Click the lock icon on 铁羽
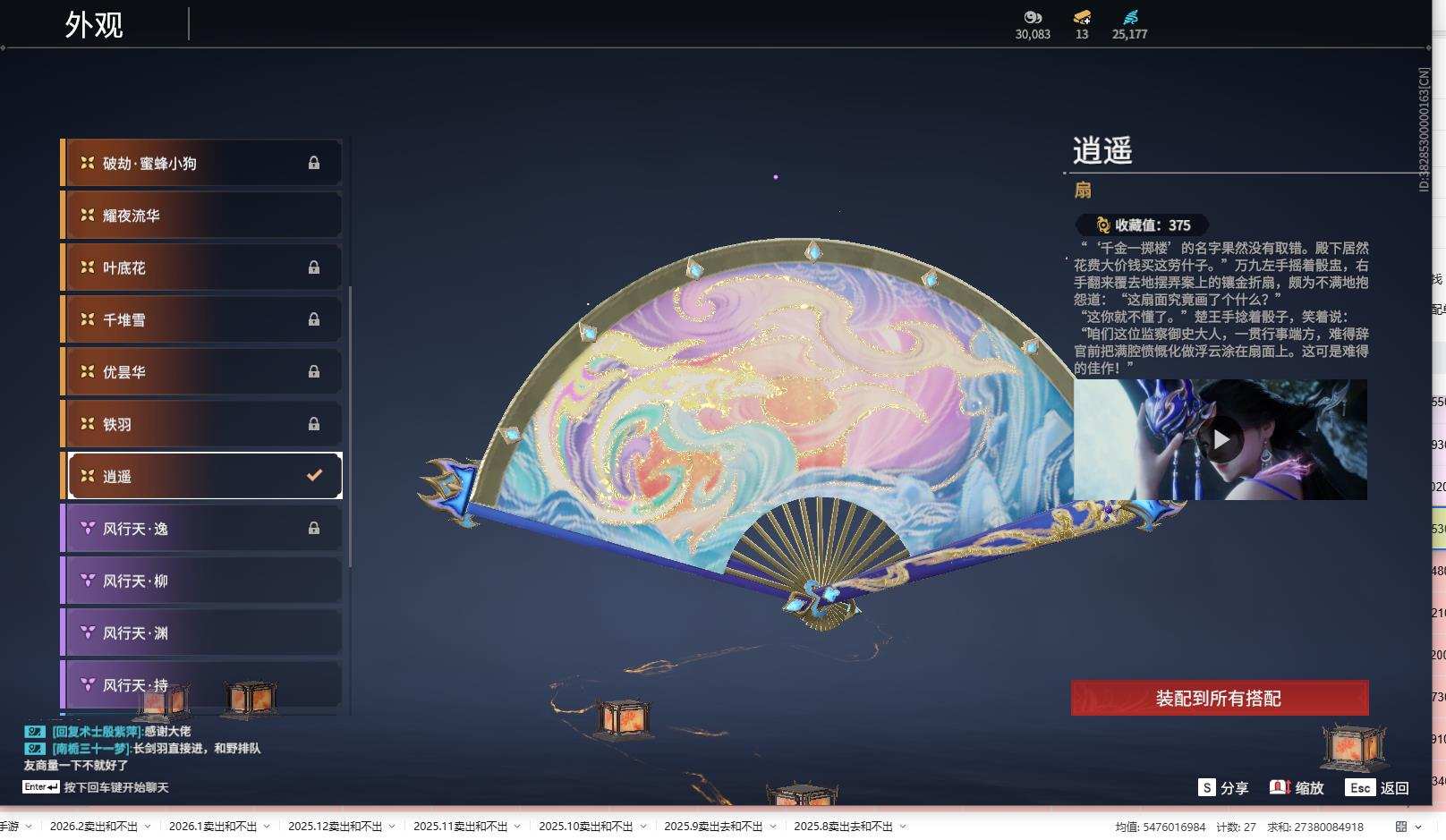 [x=313, y=423]
